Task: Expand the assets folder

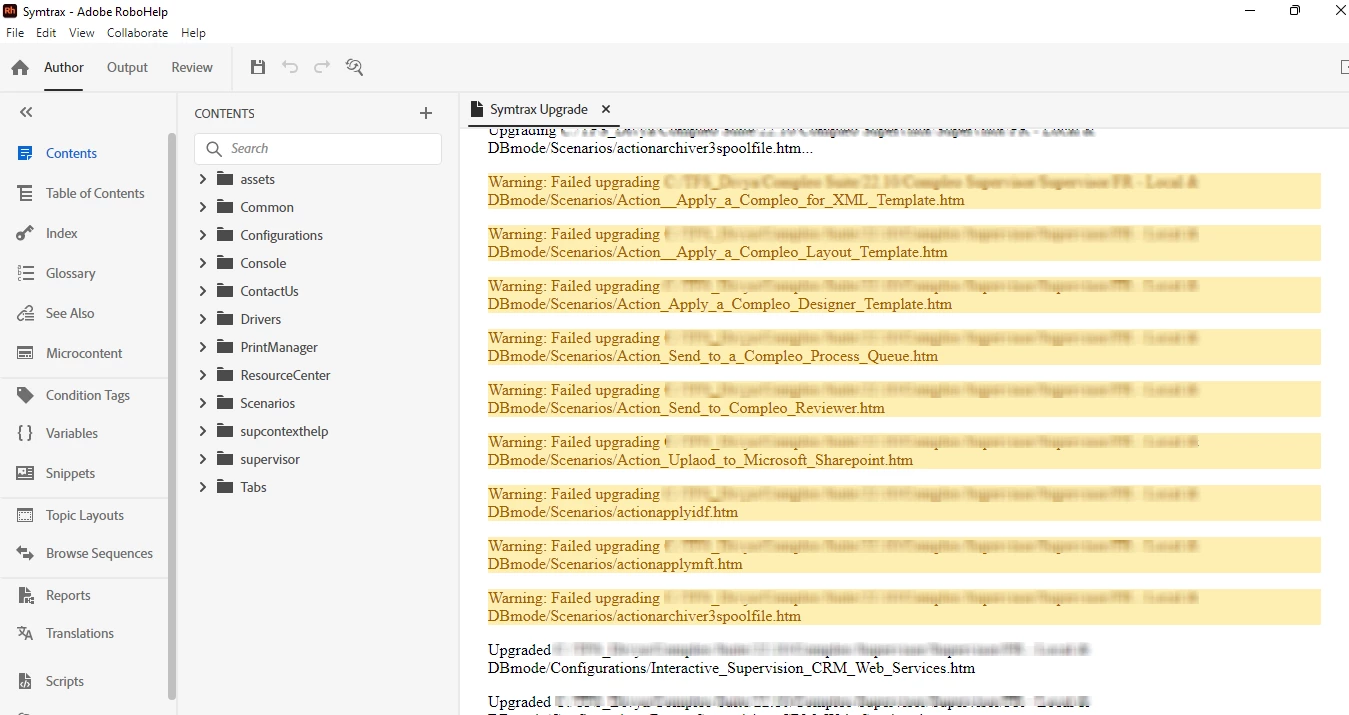Action: click(x=202, y=179)
